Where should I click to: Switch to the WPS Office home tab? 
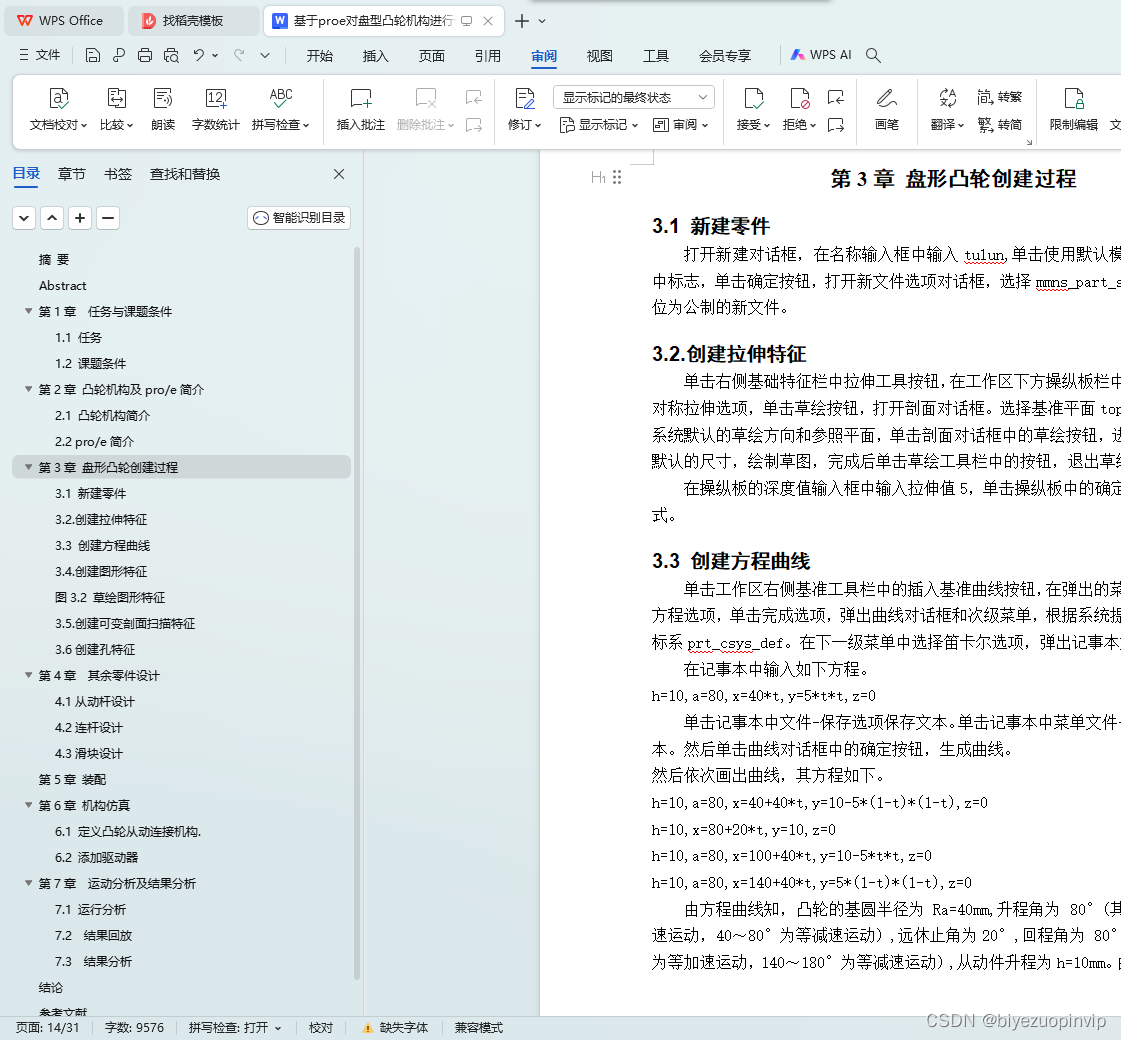click(x=62, y=21)
